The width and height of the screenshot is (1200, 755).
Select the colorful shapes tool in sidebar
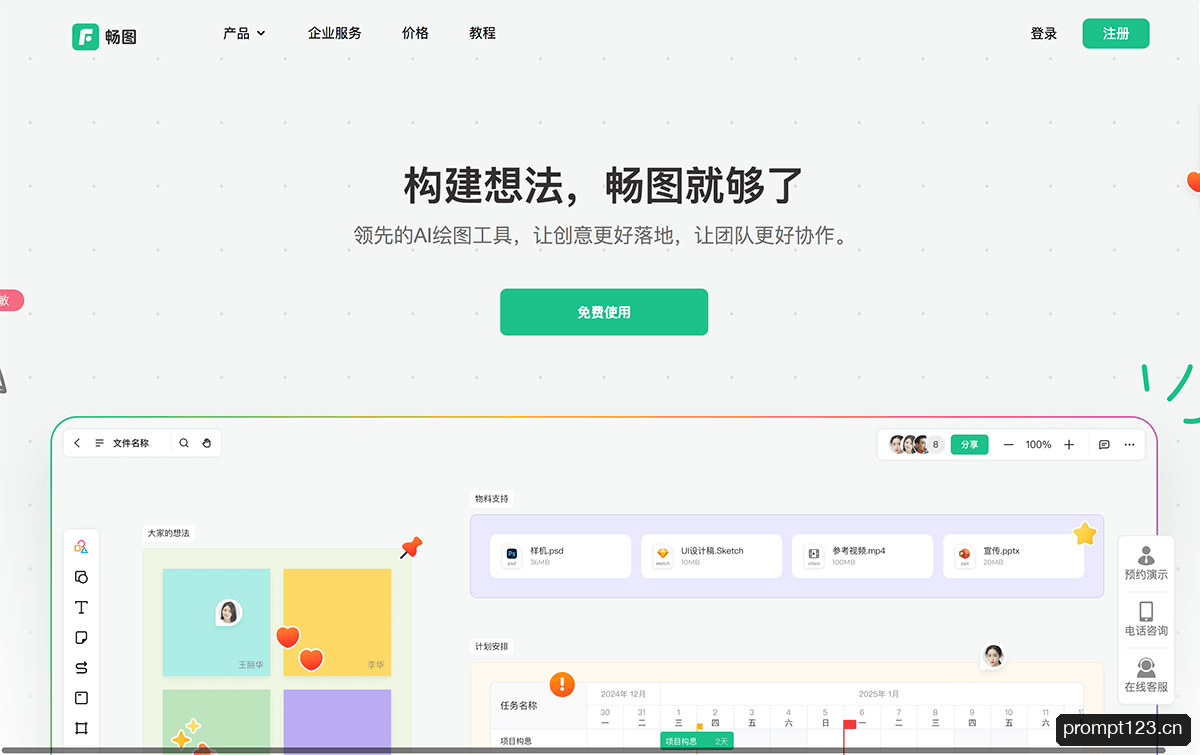click(81, 547)
